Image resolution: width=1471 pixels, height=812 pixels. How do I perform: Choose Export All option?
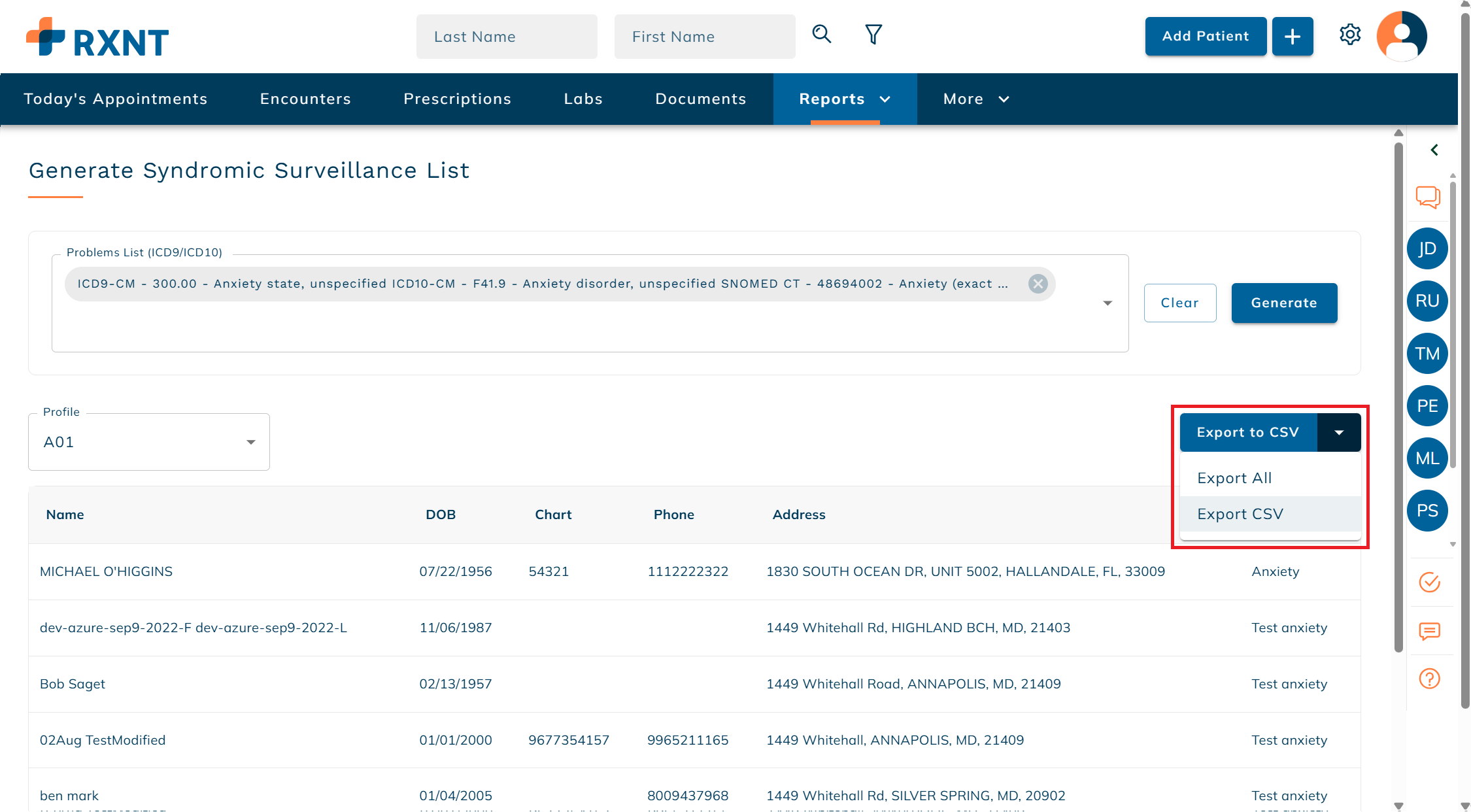[x=1270, y=478]
